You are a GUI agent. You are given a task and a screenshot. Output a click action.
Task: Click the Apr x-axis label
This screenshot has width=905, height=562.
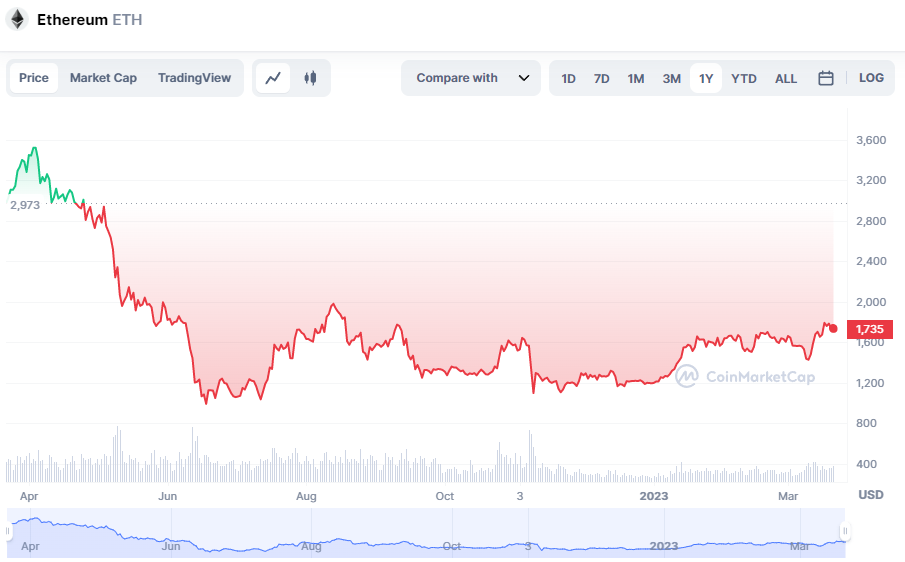coord(29,496)
